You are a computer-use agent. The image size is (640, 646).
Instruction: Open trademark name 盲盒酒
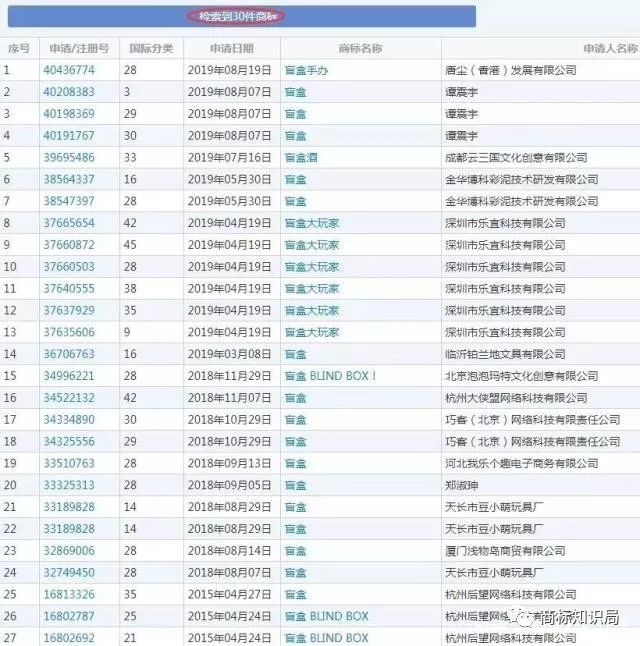click(301, 158)
